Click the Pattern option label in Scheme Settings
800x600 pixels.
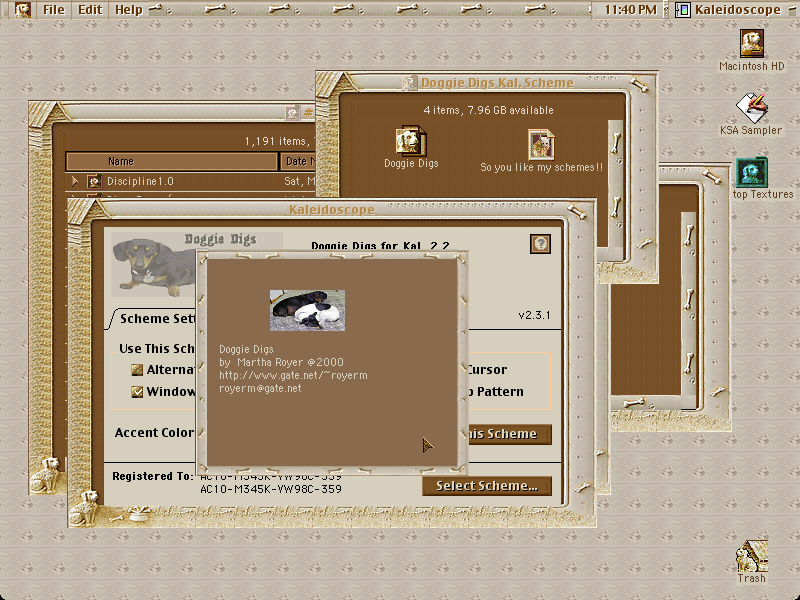[499, 391]
